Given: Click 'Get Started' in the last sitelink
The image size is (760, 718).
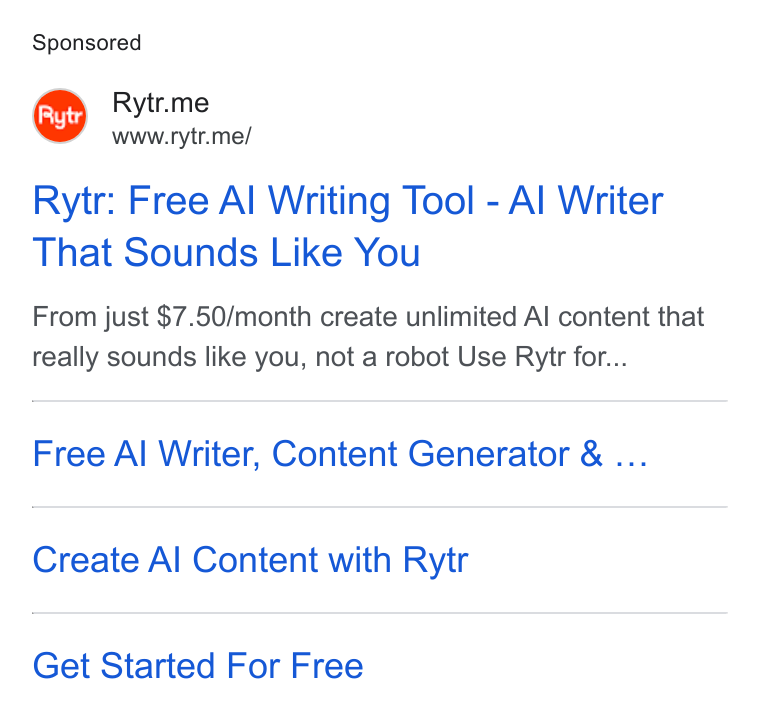Looking at the screenshot, I should click(x=124, y=666).
